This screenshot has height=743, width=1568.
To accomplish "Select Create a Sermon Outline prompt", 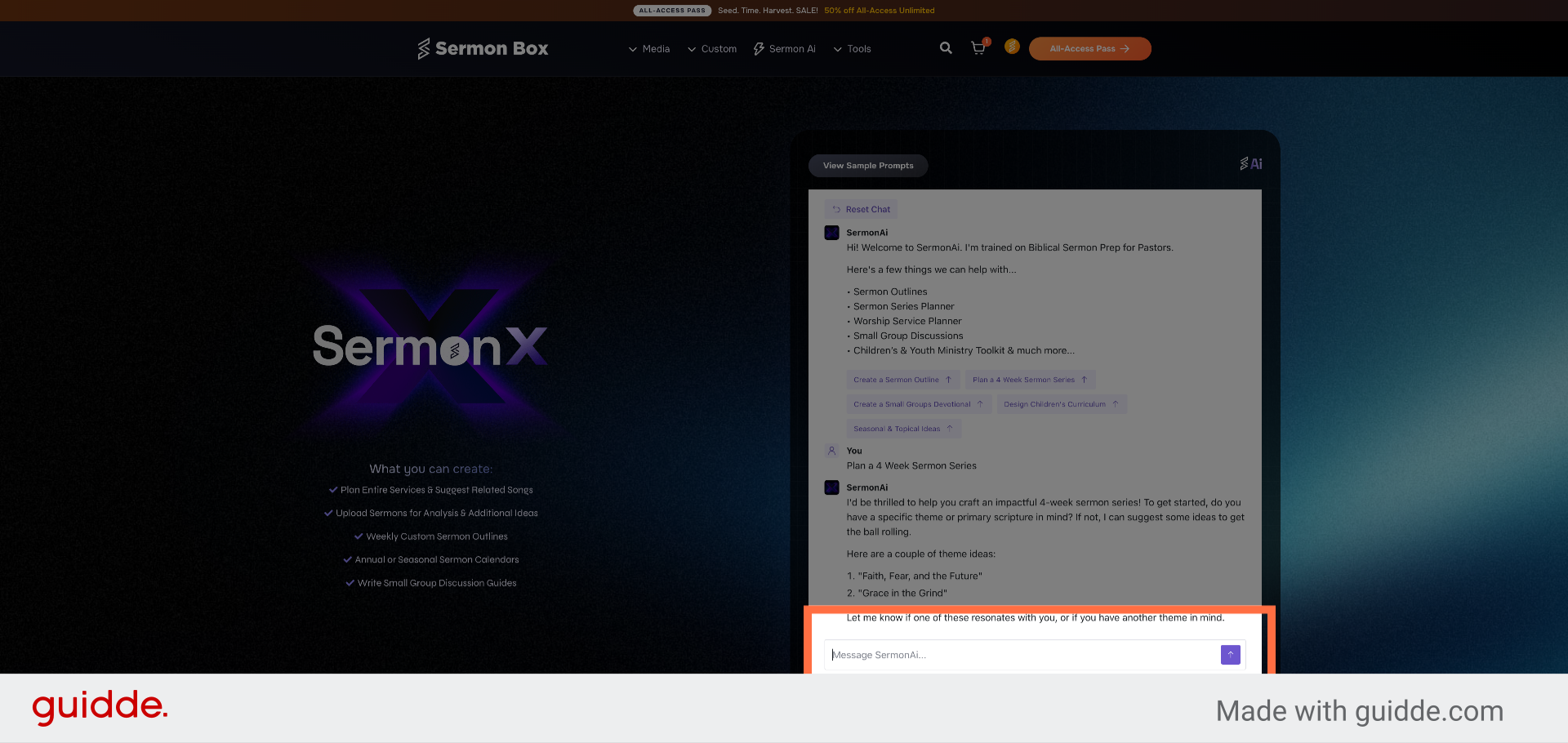I will pos(903,380).
